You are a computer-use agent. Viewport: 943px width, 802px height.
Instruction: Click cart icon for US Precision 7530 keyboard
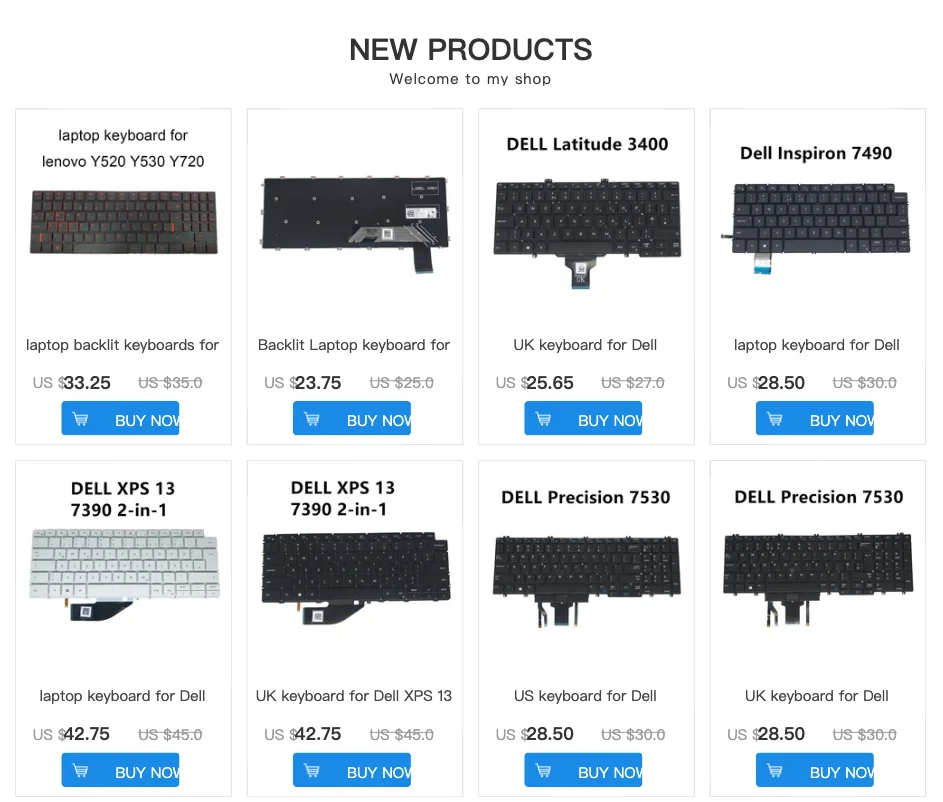point(543,771)
